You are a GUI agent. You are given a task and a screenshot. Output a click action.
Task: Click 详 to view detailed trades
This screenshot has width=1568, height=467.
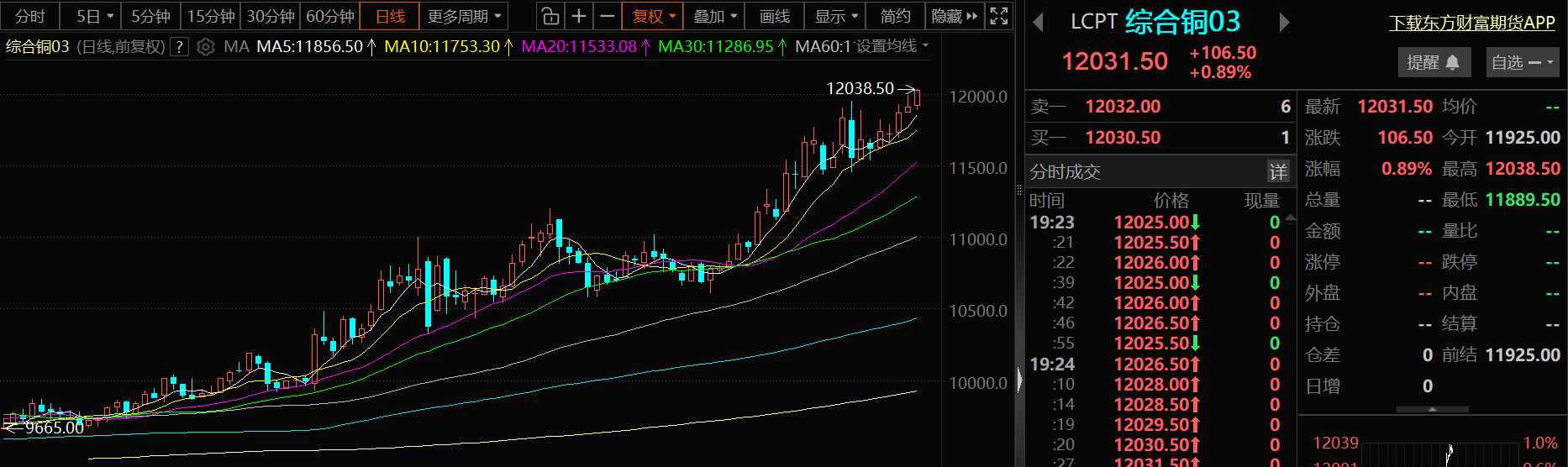click(1277, 171)
